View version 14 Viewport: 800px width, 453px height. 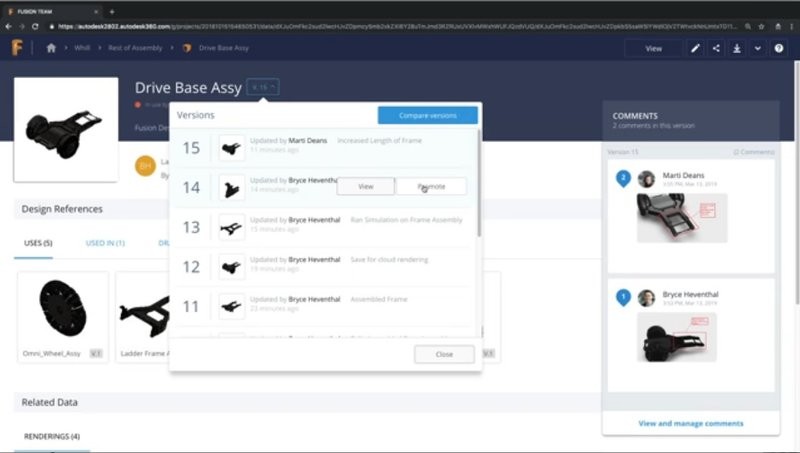pyautogui.click(x=365, y=186)
